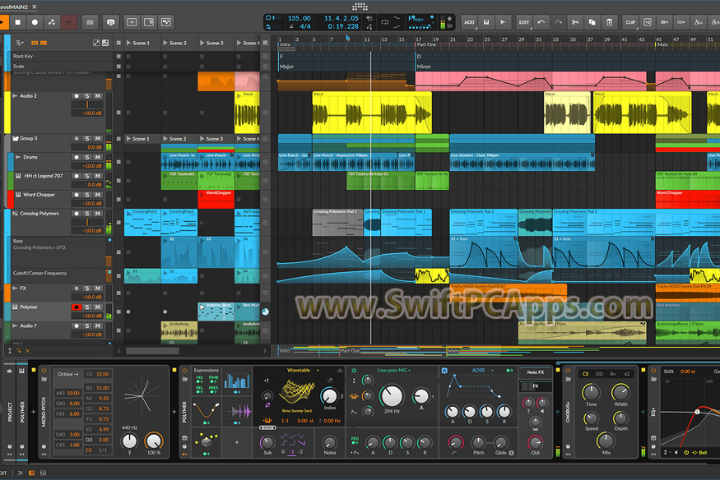Toggle the transport loop button

tap(385, 22)
